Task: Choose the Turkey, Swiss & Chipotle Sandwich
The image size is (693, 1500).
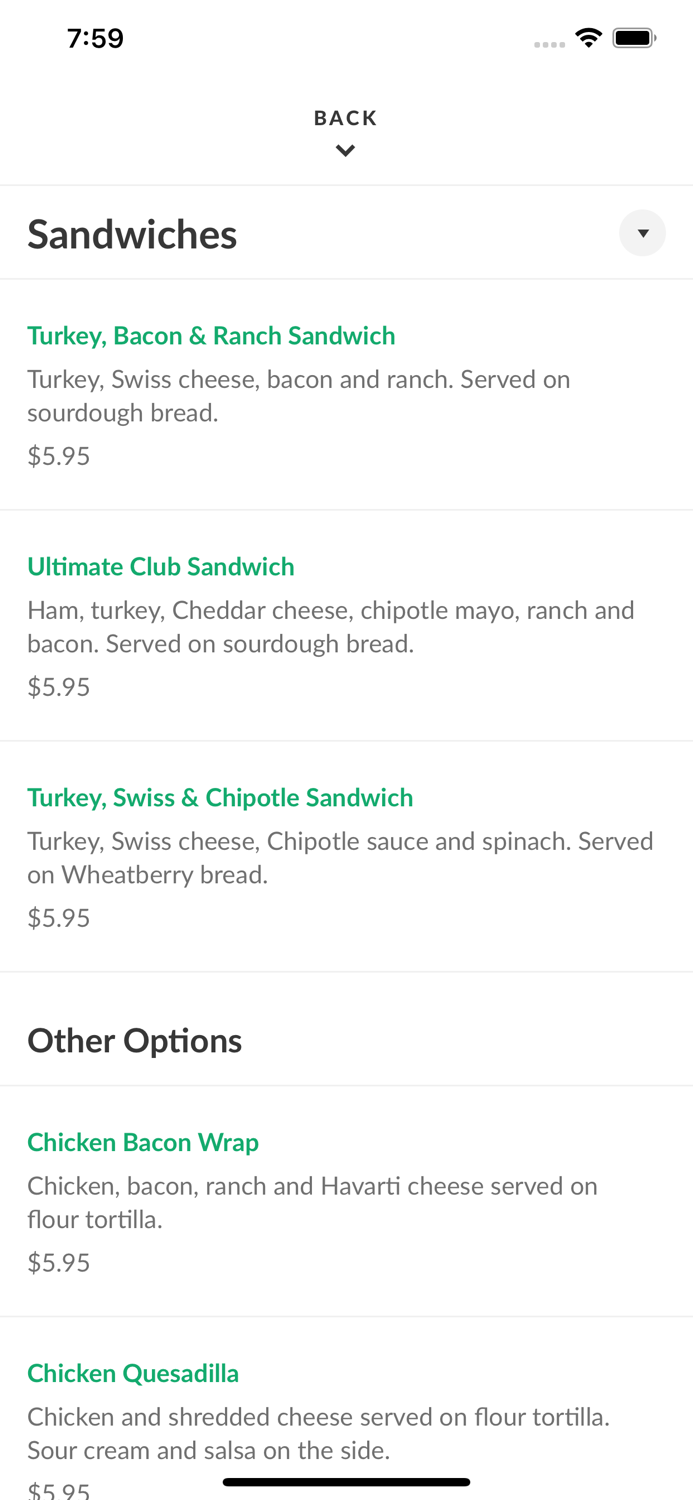Action: [220, 797]
